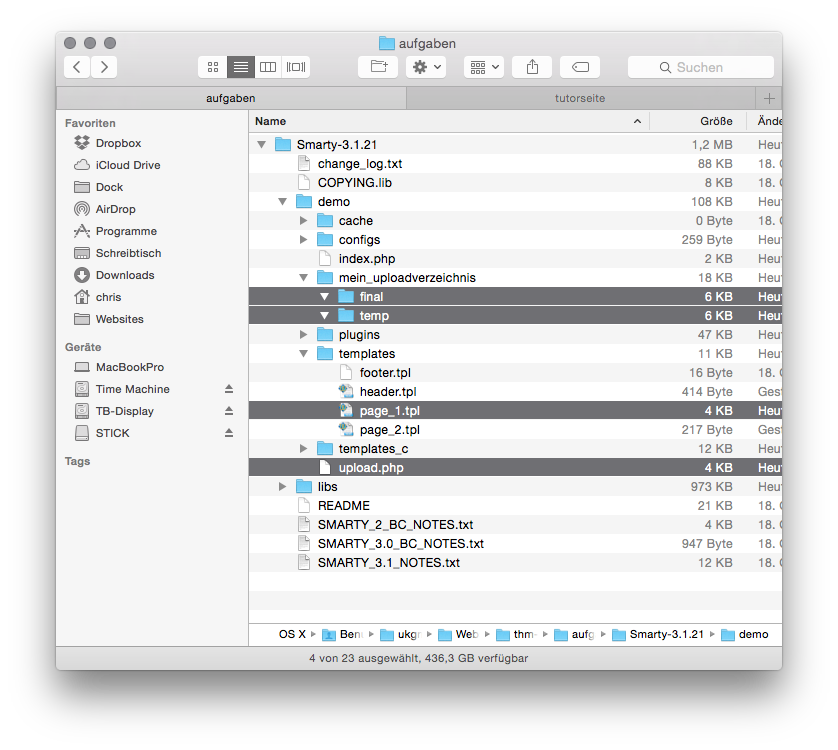Select SMARTY_3.1_NOTES.txt file
This screenshot has width=838, height=750.
point(515,562)
